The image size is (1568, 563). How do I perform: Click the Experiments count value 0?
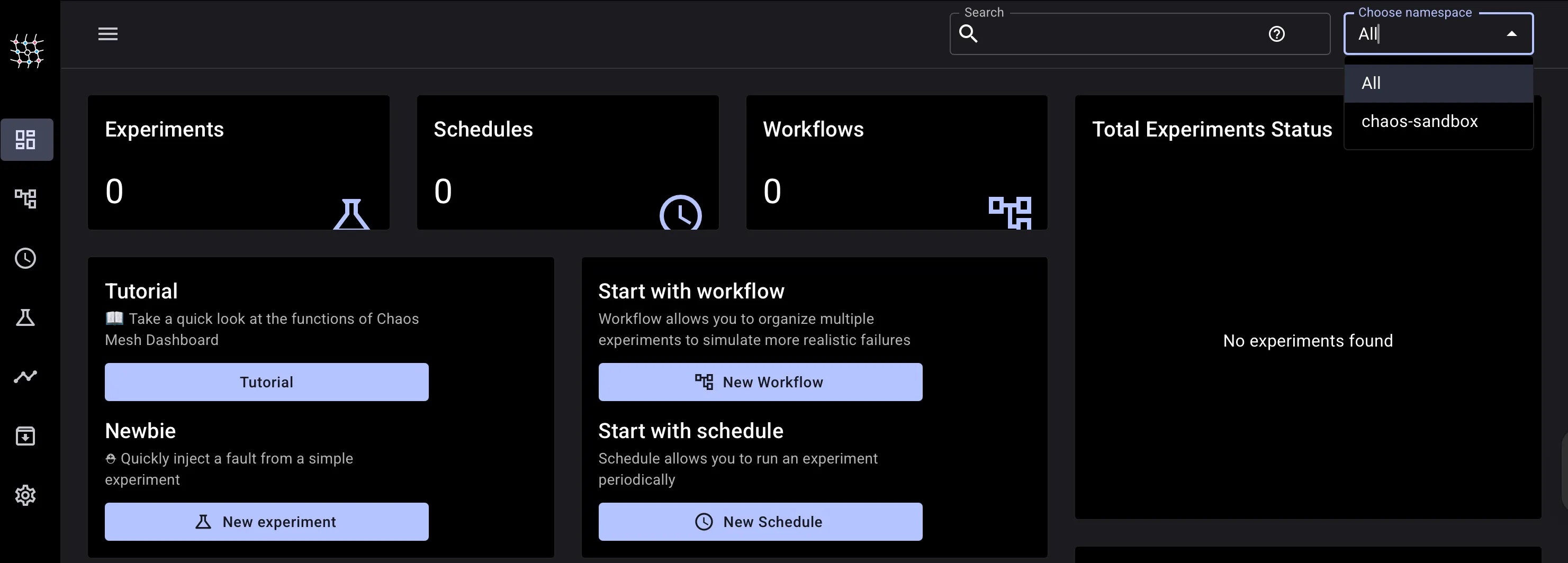[x=114, y=191]
